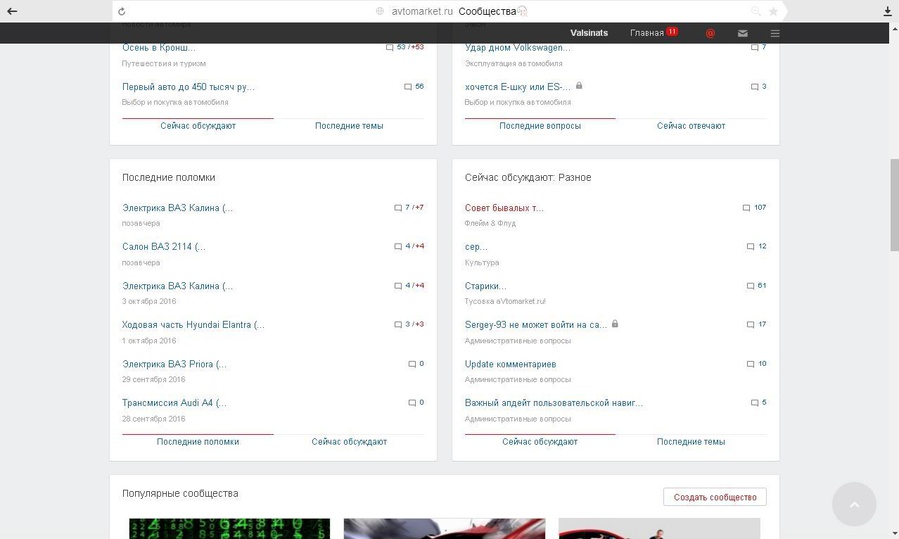Select Последние вопросы tab

pyautogui.click(x=540, y=126)
